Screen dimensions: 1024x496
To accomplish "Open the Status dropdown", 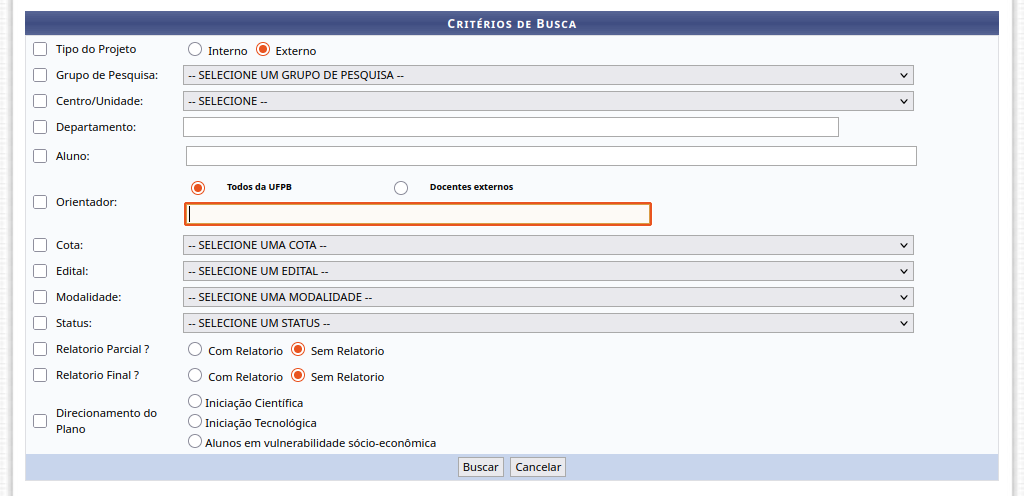I will click(x=548, y=323).
